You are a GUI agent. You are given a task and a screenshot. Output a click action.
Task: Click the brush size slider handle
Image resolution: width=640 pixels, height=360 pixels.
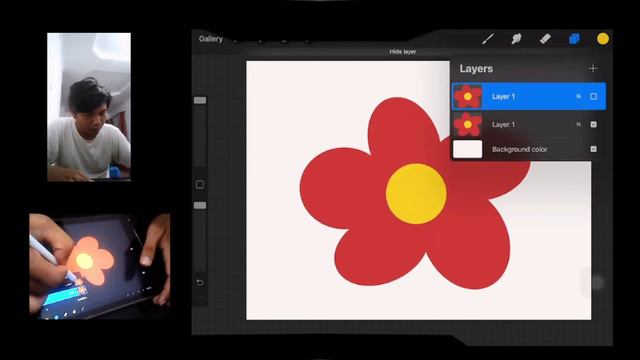tap(200, 100)
